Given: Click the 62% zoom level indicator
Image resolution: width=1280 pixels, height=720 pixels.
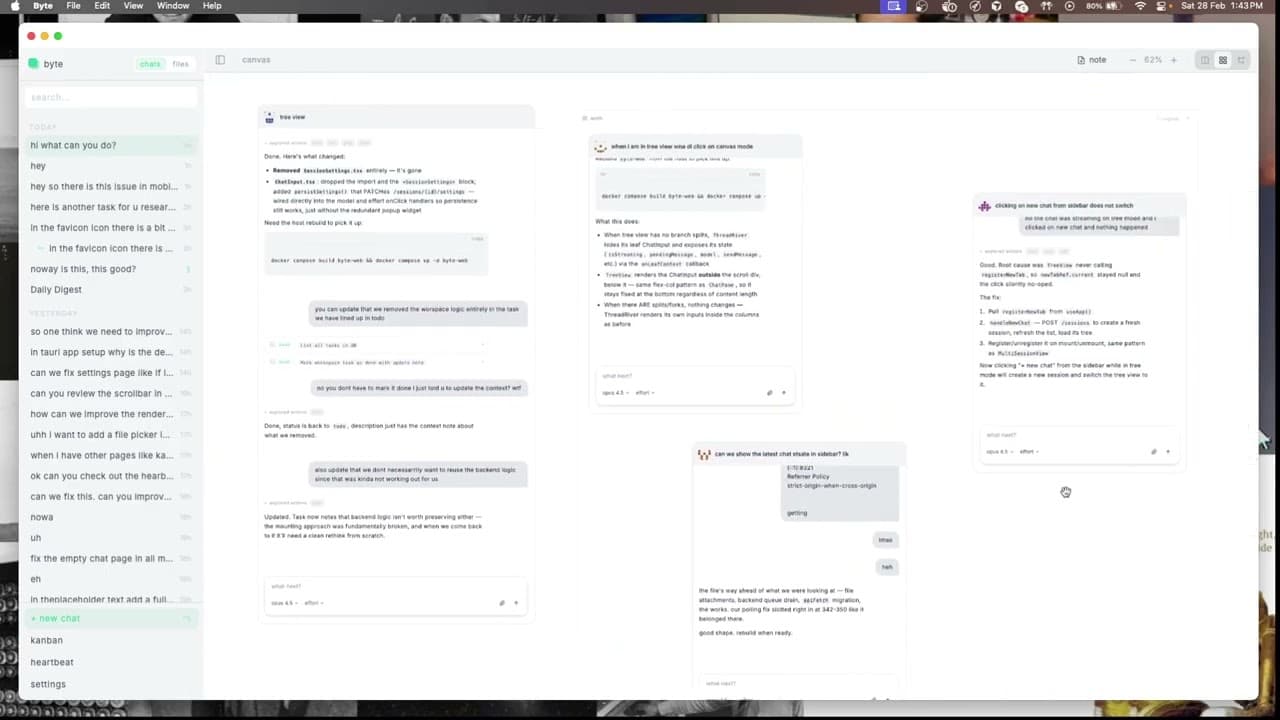Looking at the screenshot, I should (1153, 60).
